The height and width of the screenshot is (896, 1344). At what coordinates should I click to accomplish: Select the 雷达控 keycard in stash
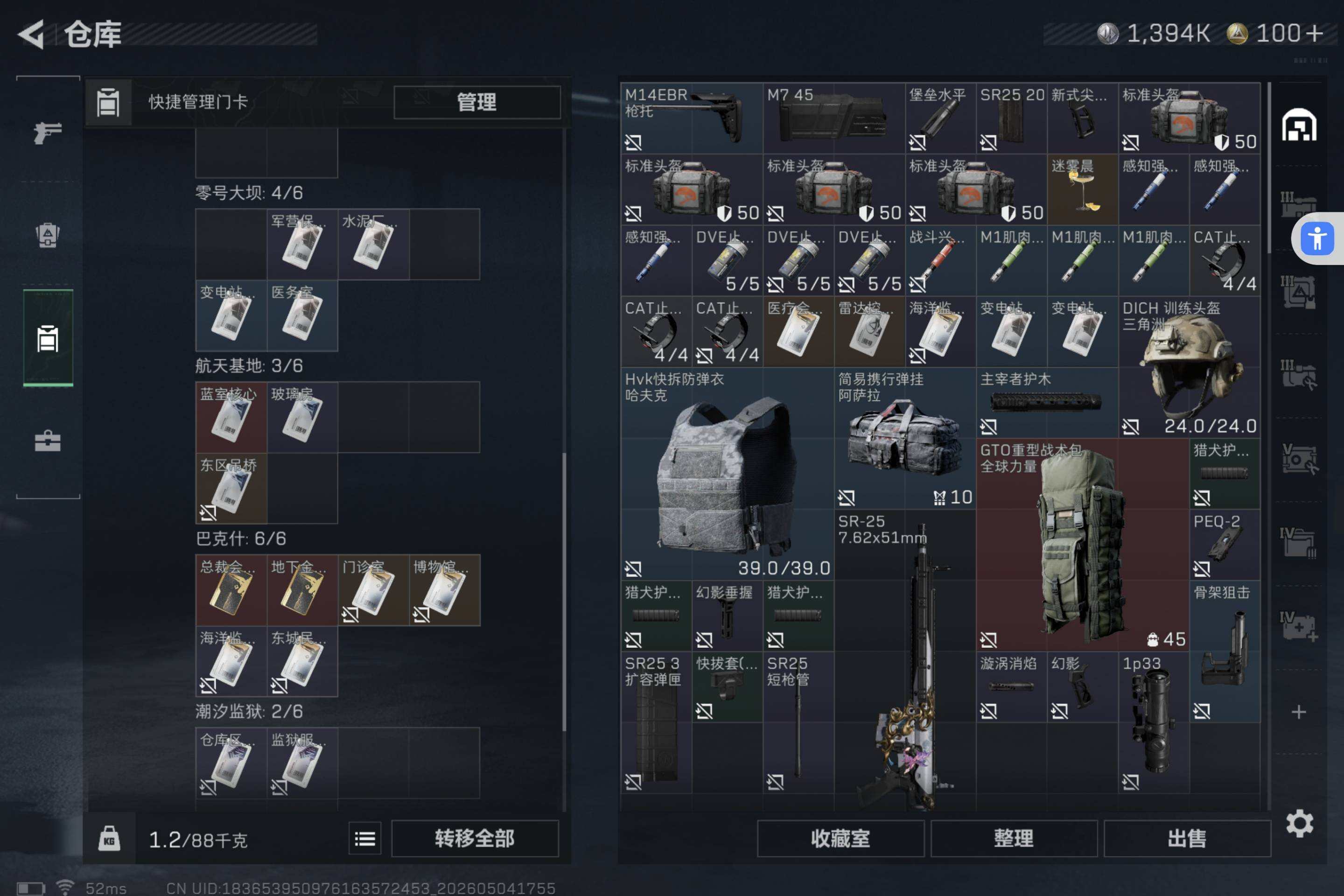point(870,331)
